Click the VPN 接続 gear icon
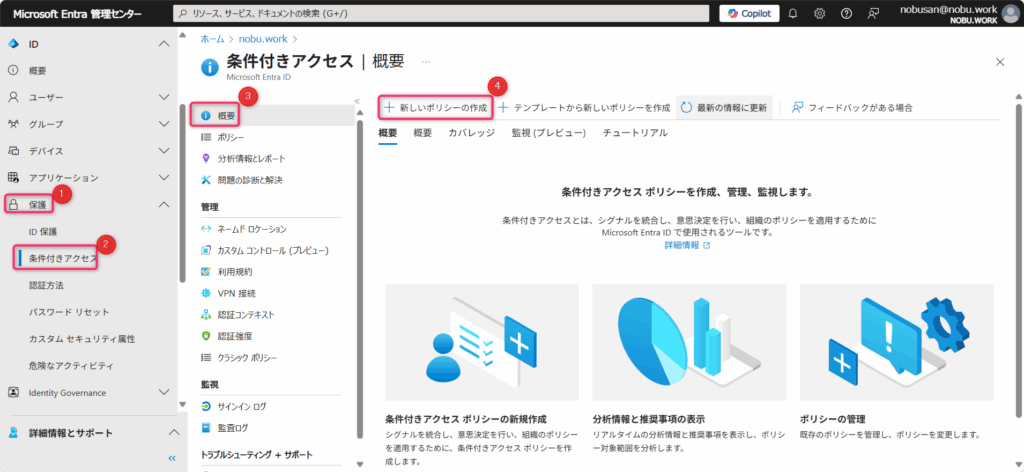 pyautogui.click(x=206, y=293)
